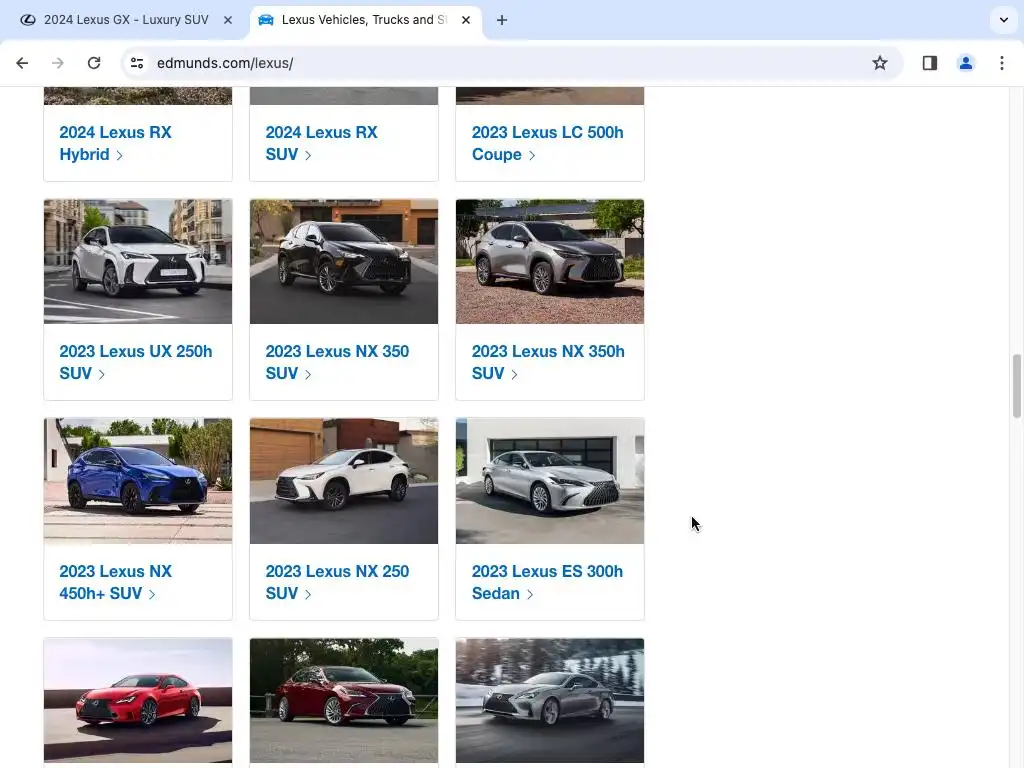Go back to the previous page
Screen dimensions: 1024x768
(x=22, y=63)
